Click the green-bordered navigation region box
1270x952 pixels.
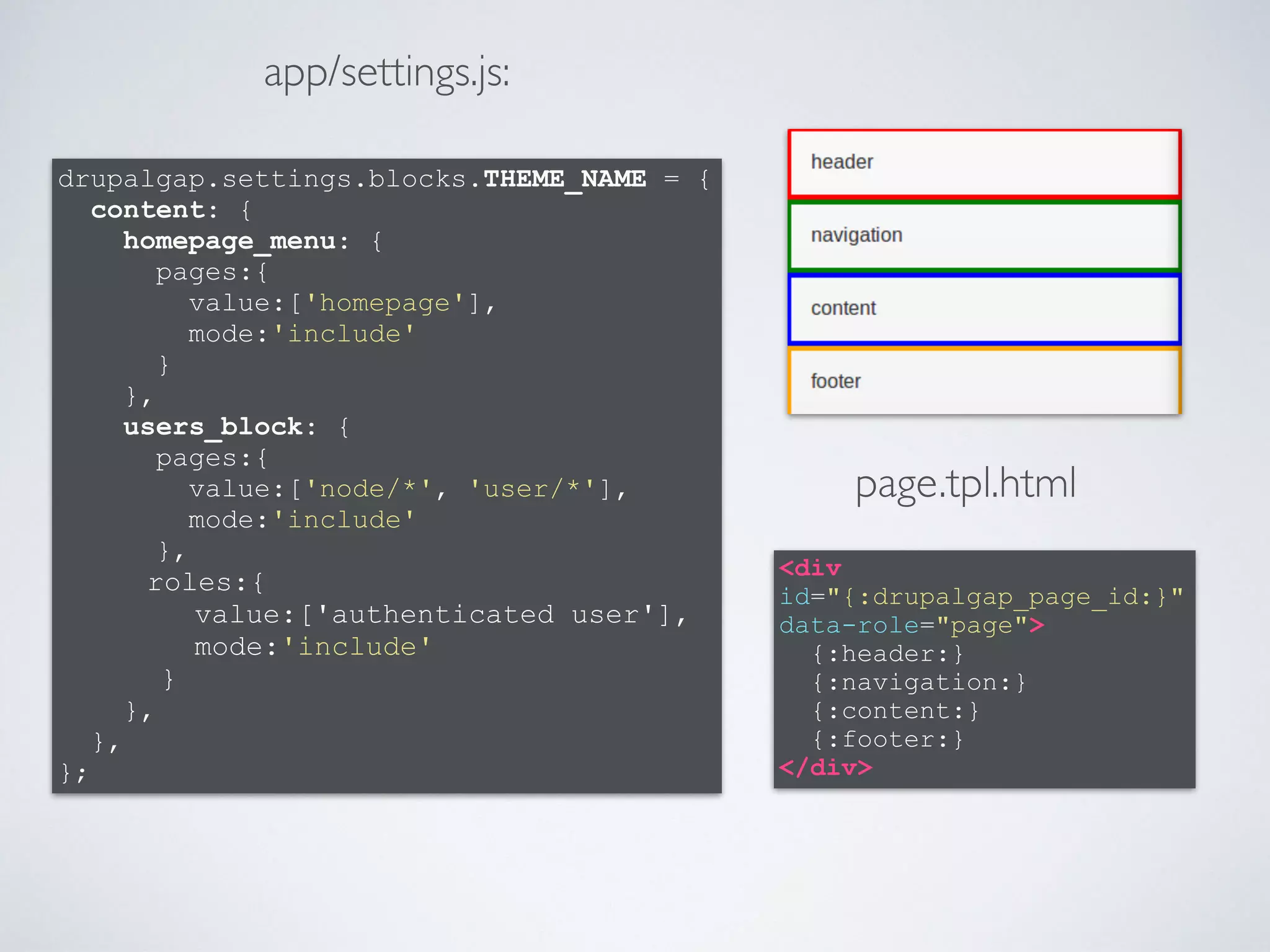point(984,236)
